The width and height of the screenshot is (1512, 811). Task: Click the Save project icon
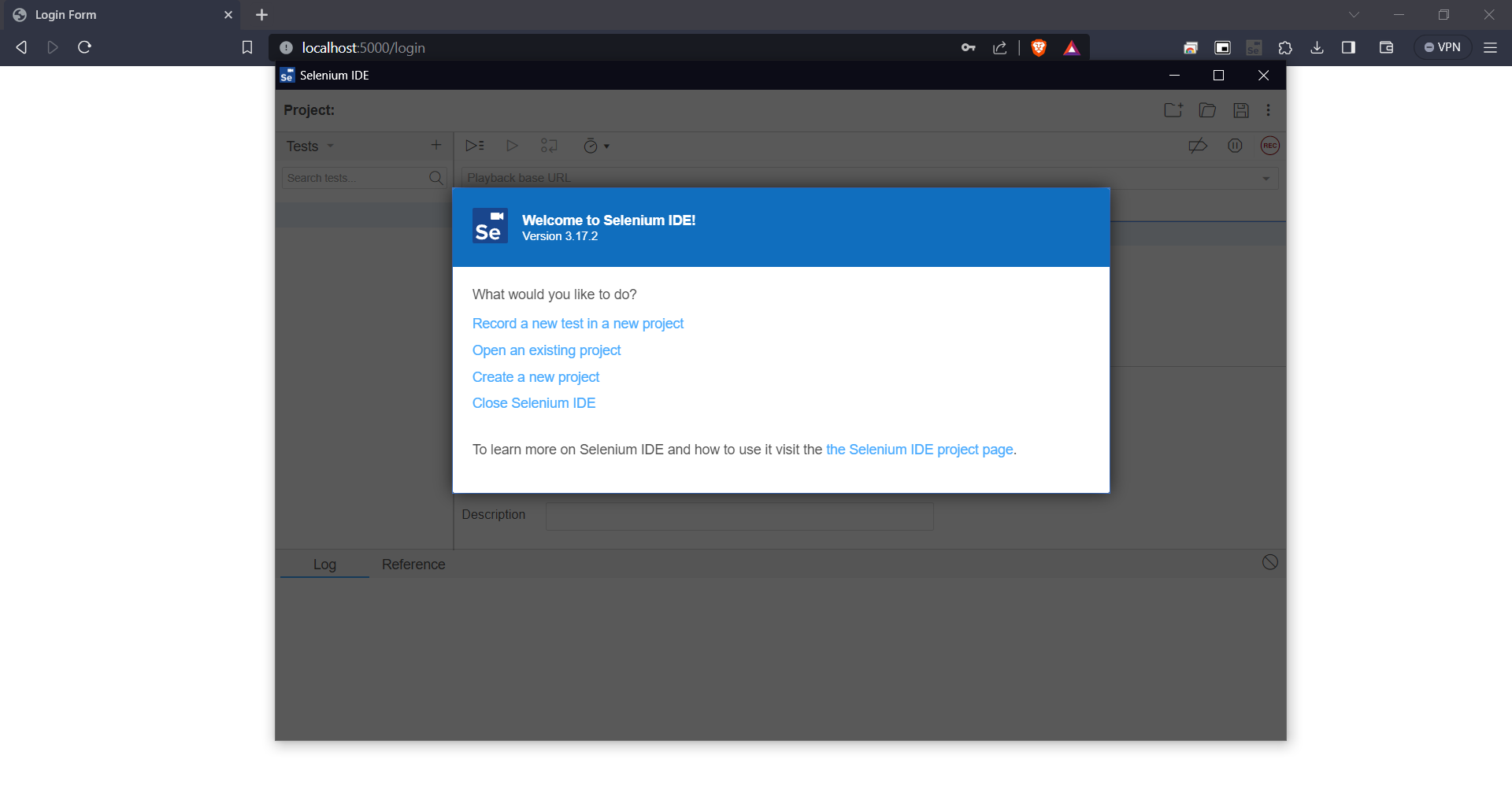click(1241, 110)
